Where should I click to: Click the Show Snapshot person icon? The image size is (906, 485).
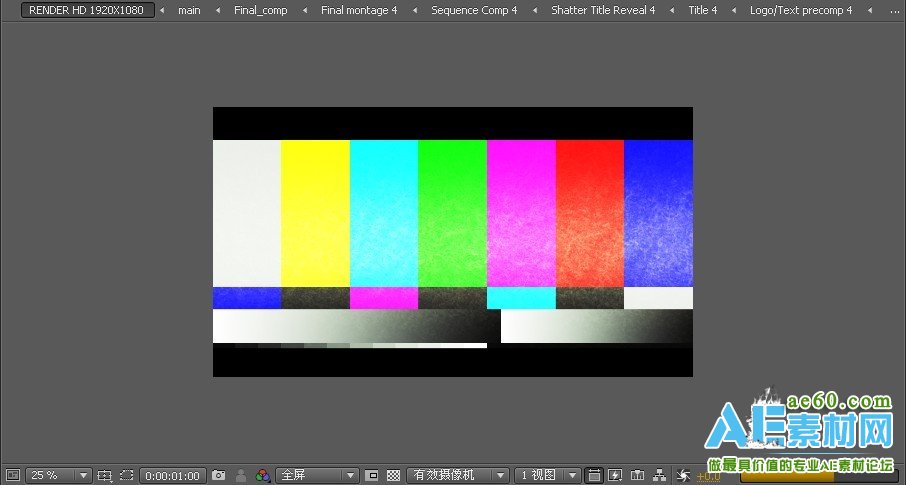coord(240,475)
